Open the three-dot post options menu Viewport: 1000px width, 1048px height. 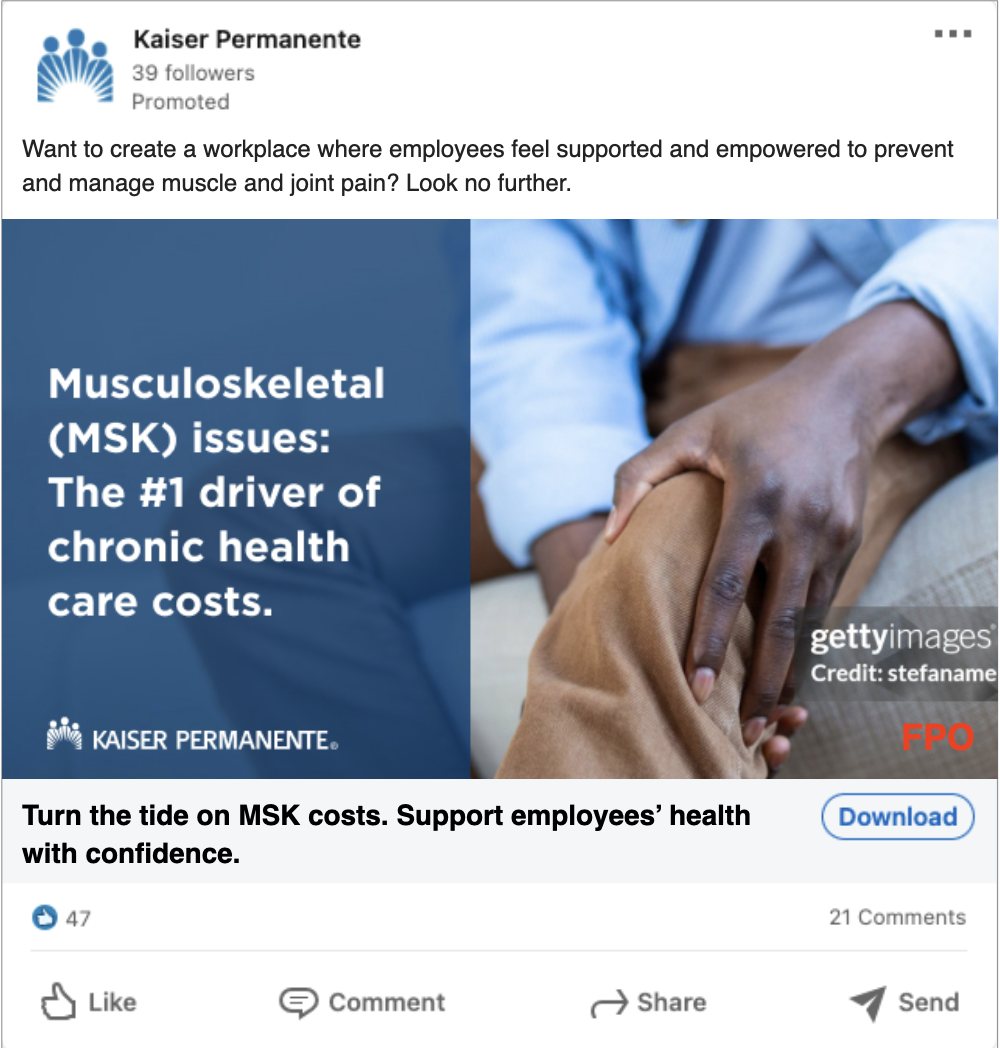pos(953,33)
